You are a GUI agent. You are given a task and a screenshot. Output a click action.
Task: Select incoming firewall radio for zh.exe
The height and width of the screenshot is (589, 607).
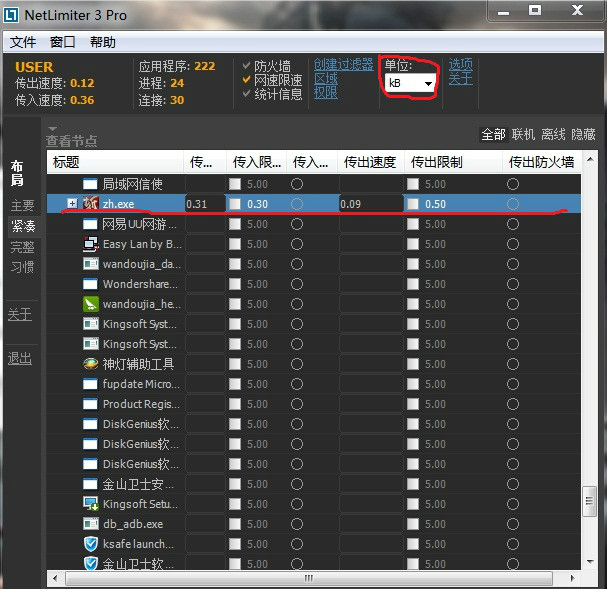pyautogui.click(x=297, y=204)
